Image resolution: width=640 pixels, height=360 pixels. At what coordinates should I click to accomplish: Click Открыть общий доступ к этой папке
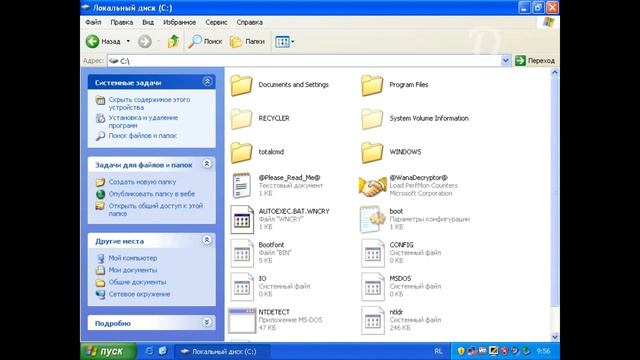coord(155,209)
